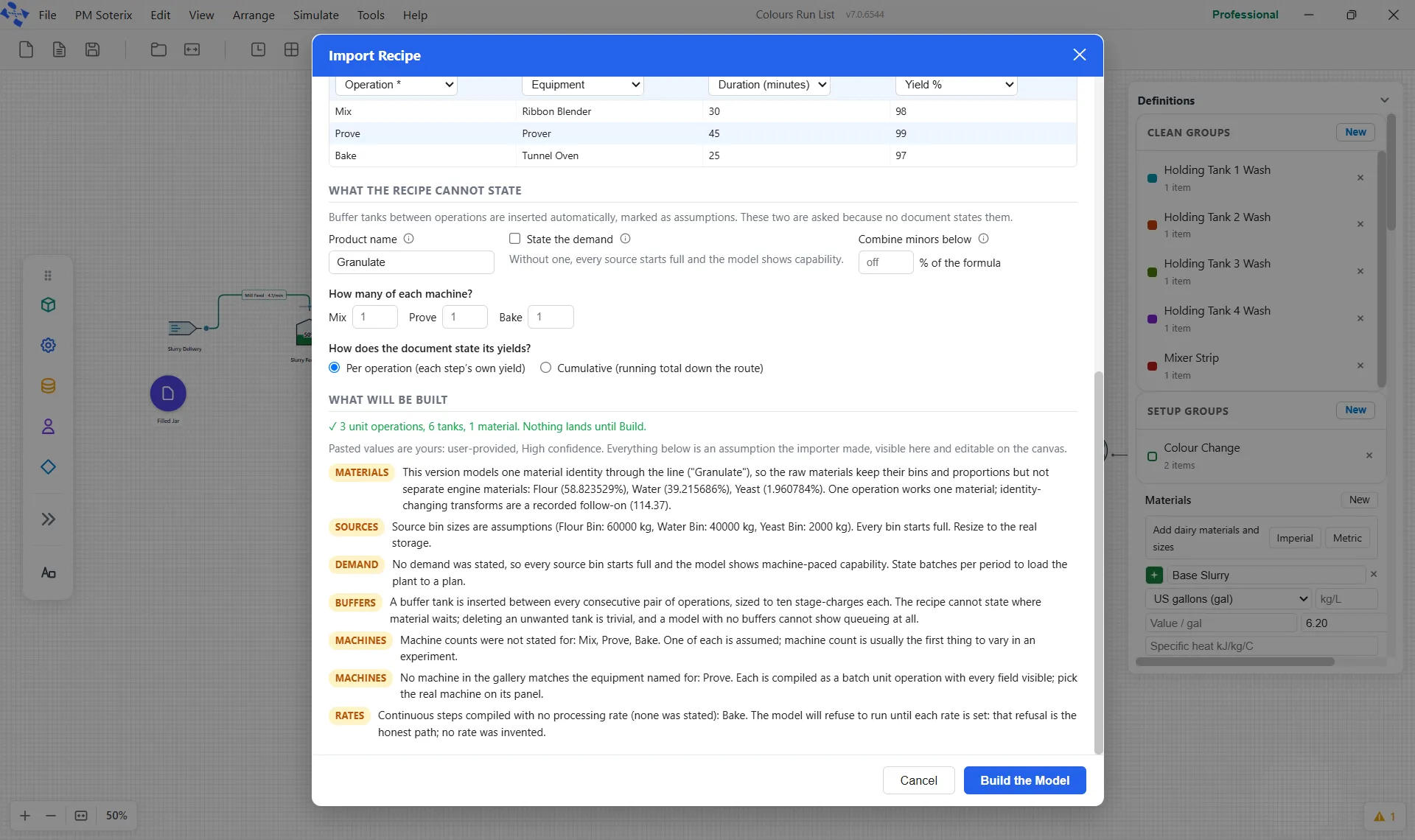This screenshot has width=1415, height=840.
Task: Click the Combine minors off field
Action: 886,262
